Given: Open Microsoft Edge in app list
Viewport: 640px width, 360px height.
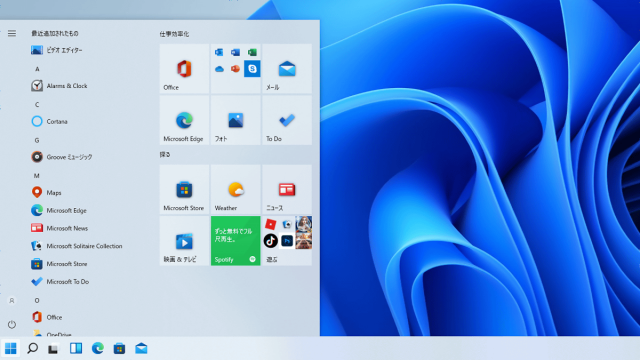Looking at the screenshot, I should click(x=59, y=210).
